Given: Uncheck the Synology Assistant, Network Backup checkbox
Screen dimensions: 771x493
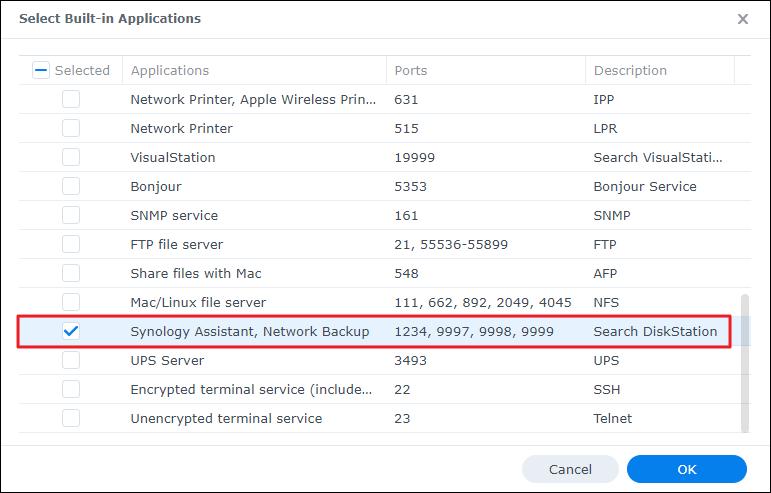Looking at the screenshot, I should click(71, 331).
